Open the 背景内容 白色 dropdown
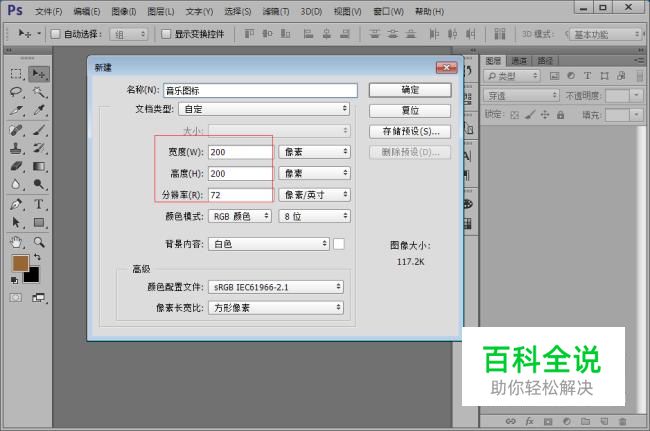Viewport: 650px width, 431px height. point(269,244)
